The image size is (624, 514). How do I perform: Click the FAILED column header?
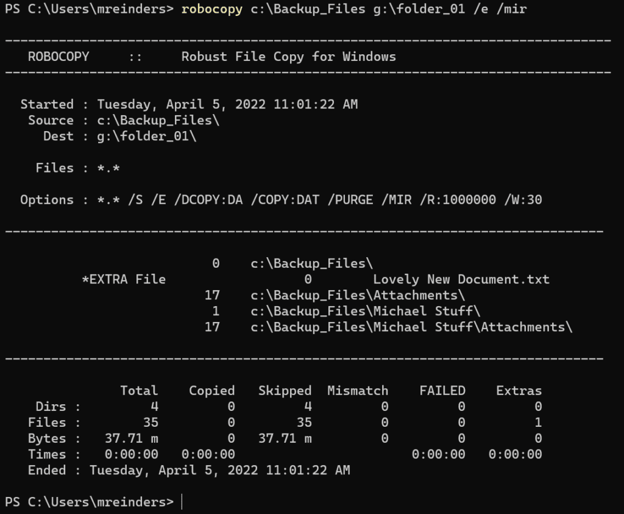pos(442,391)
